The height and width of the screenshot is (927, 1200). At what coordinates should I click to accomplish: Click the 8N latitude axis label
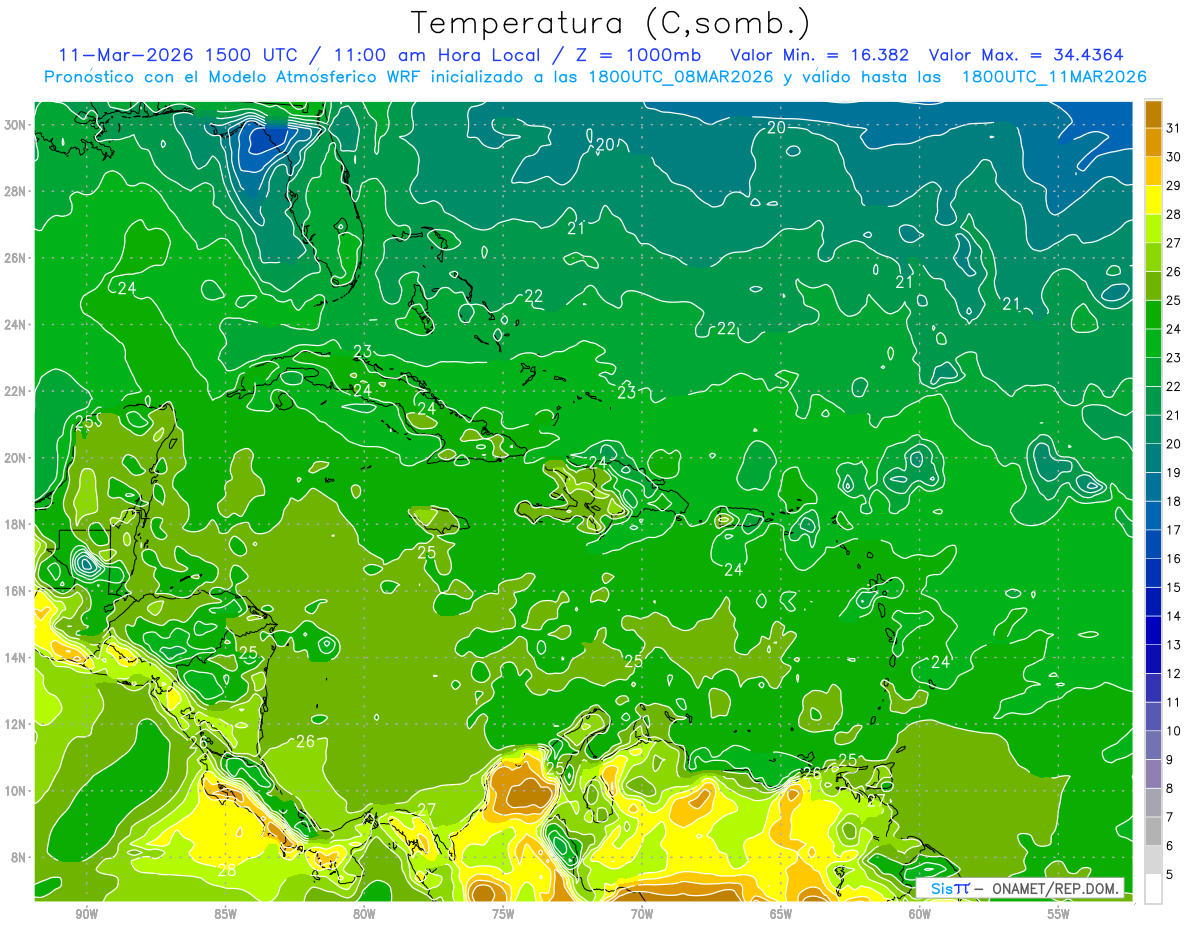point(18,858)
